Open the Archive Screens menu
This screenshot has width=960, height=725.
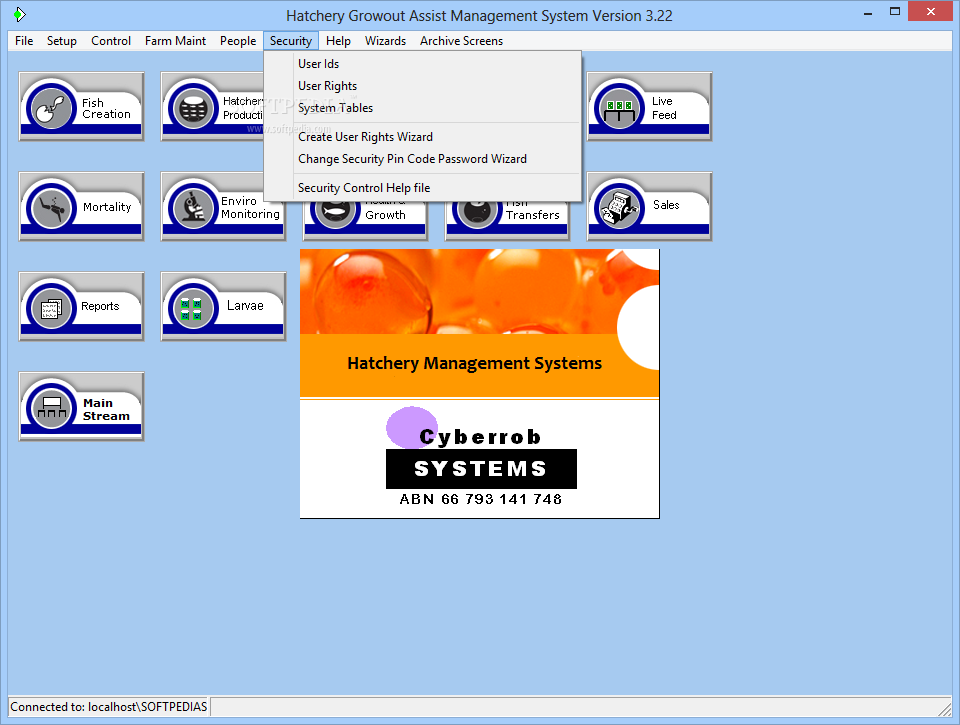pos(461,41)
